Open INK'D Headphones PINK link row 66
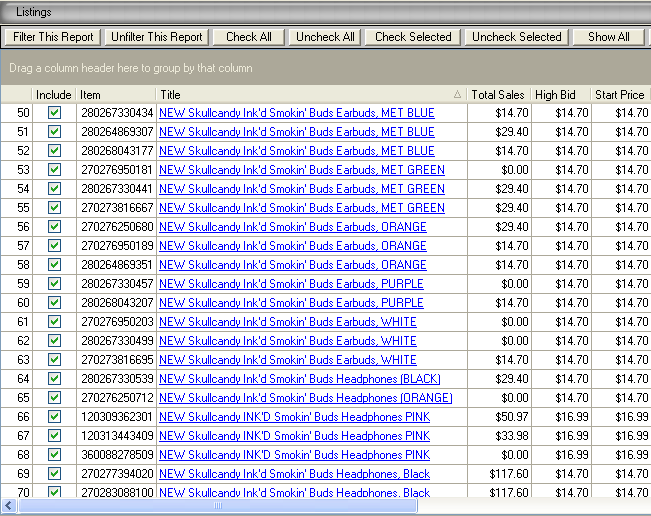The height and width of the screenshot is (516, 651). click(x=294, y=417)
